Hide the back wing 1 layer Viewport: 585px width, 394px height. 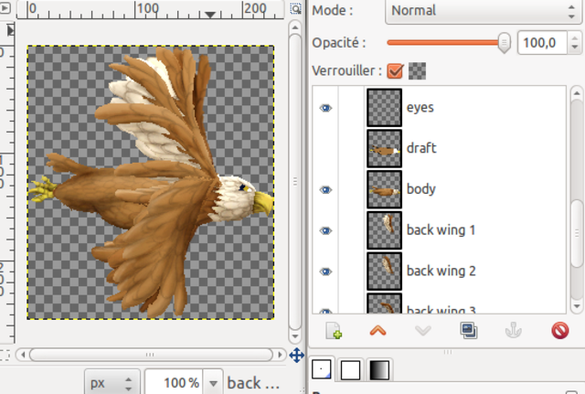point(326,231)
